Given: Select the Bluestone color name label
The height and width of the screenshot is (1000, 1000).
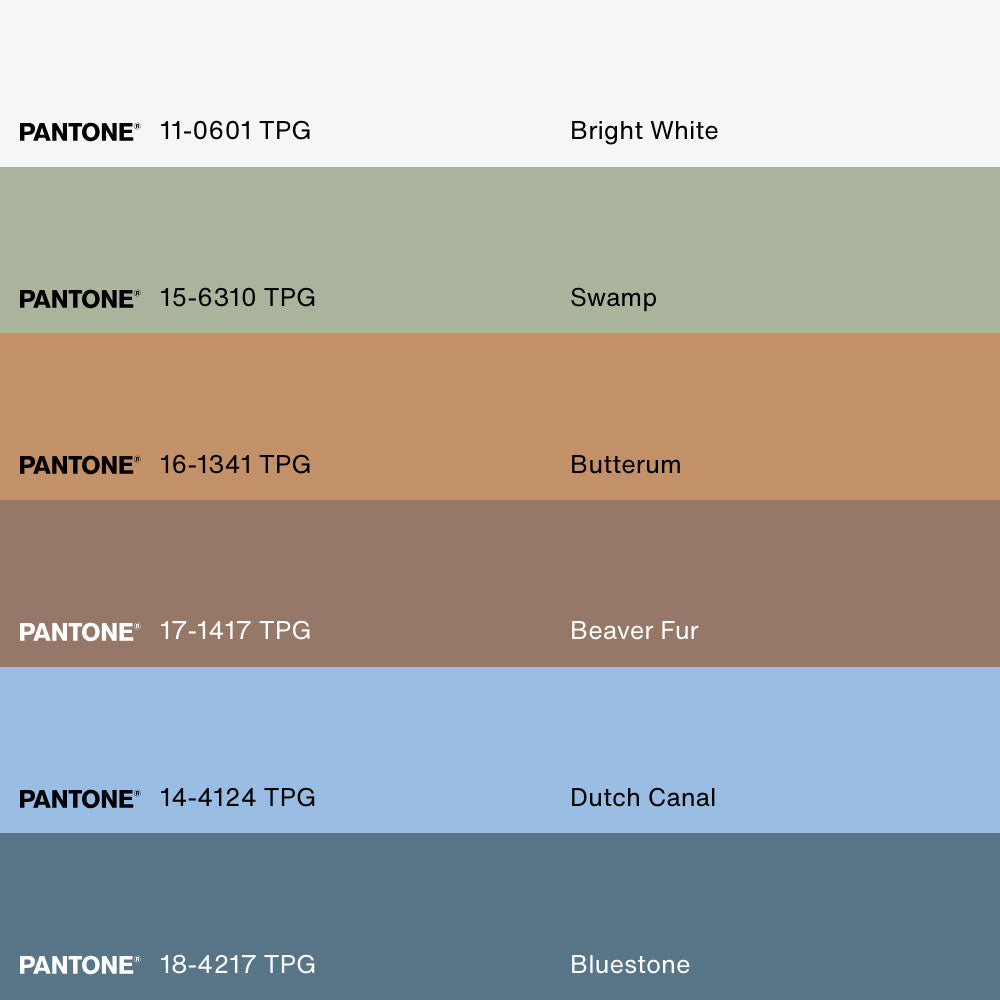Looking at the screenshot, I should coord(630,965).
